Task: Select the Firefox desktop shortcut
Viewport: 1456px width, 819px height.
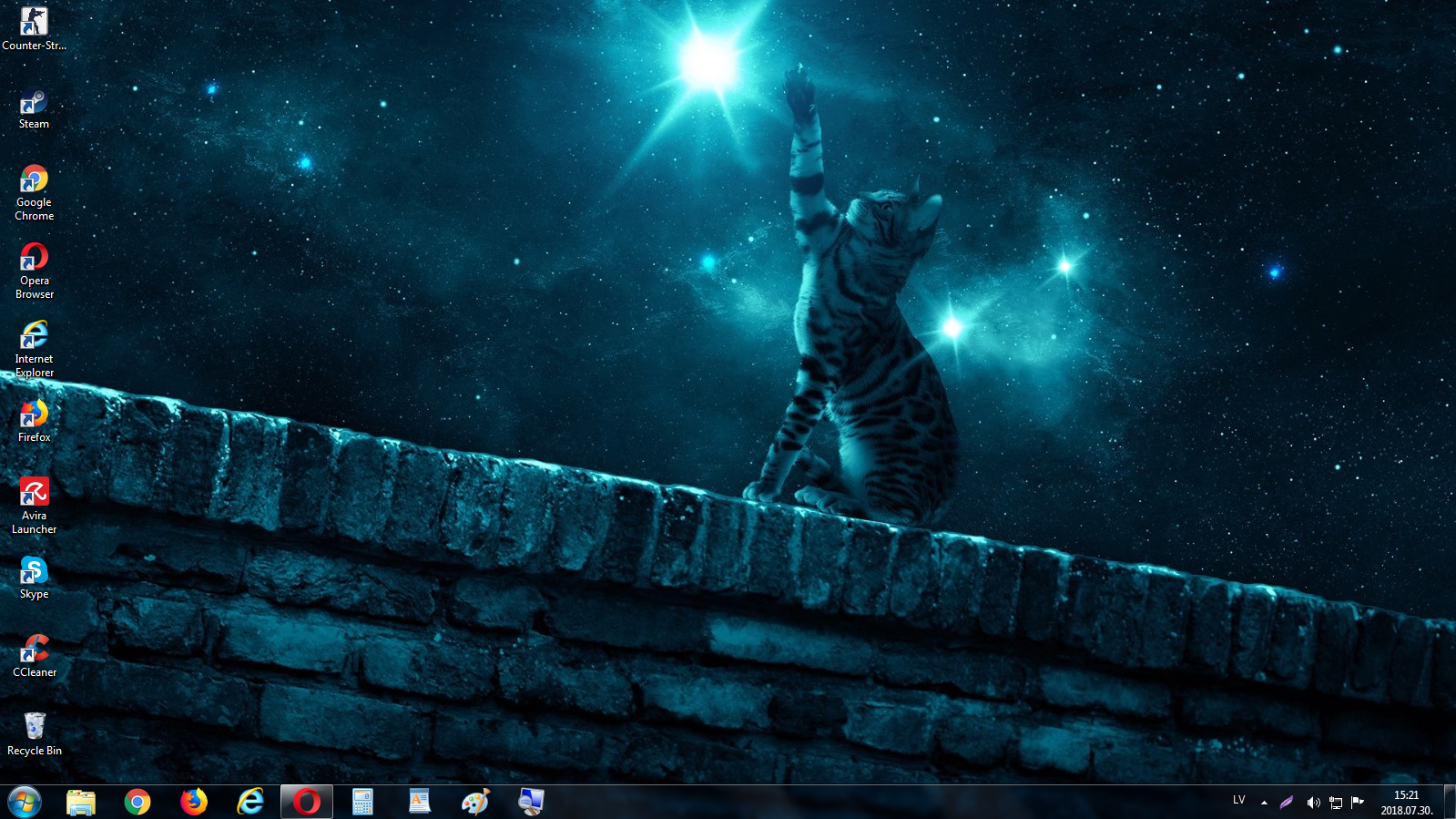Action: point(34,421)
